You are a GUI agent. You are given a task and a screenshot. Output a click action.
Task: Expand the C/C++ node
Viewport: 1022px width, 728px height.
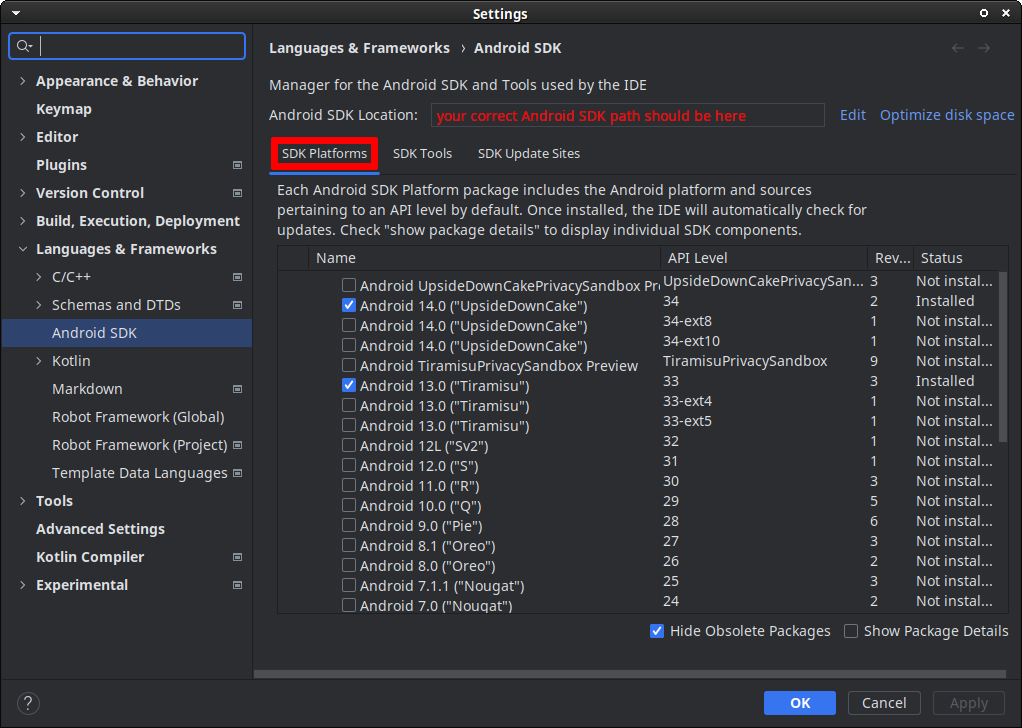point(38,277)
